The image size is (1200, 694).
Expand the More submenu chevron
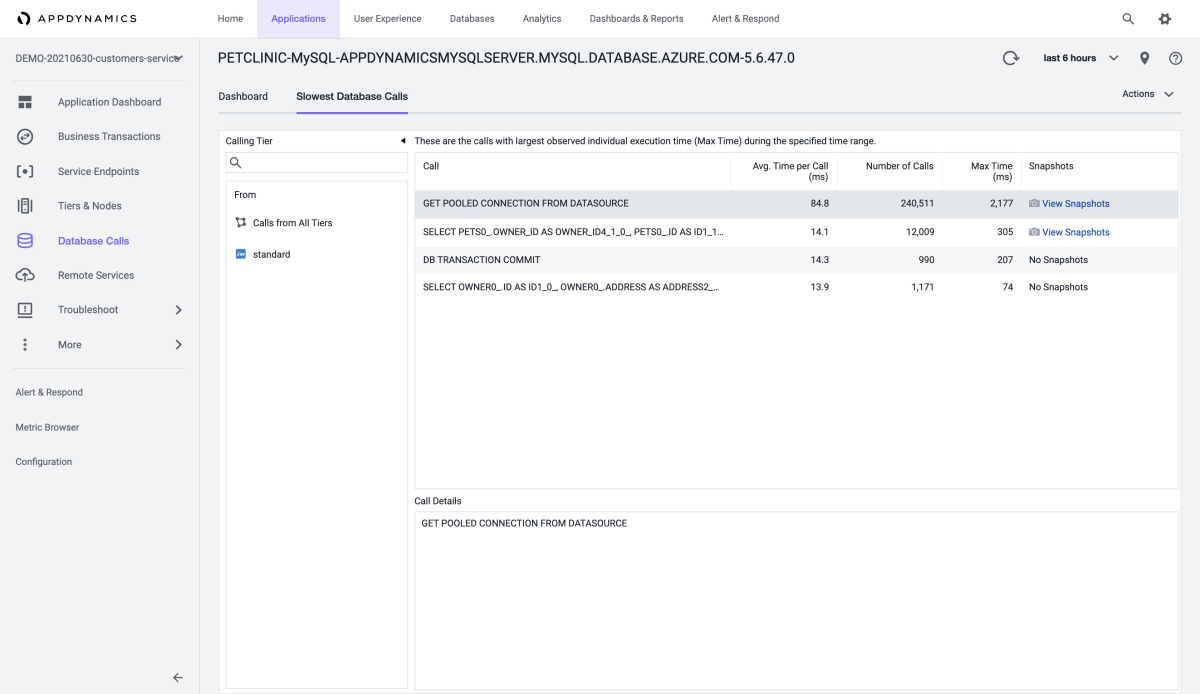click(x=179, y=345)
